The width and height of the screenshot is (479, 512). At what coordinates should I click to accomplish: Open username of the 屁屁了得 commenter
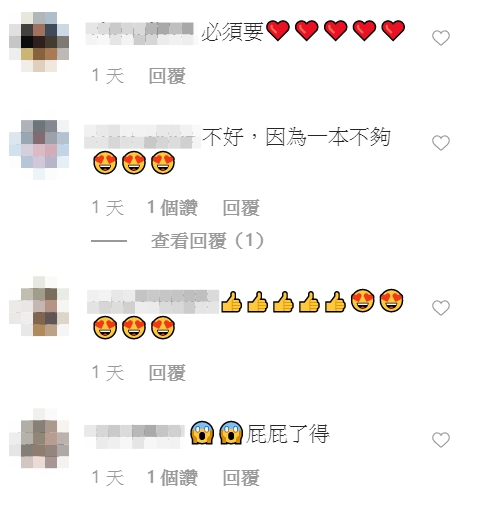point(134,435)
